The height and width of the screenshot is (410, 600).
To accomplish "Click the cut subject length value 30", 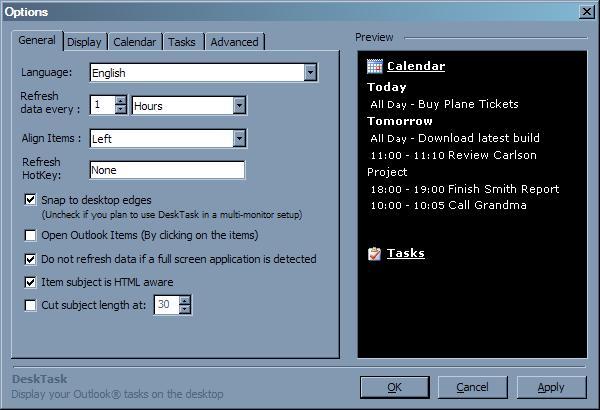I will point(166,304).
